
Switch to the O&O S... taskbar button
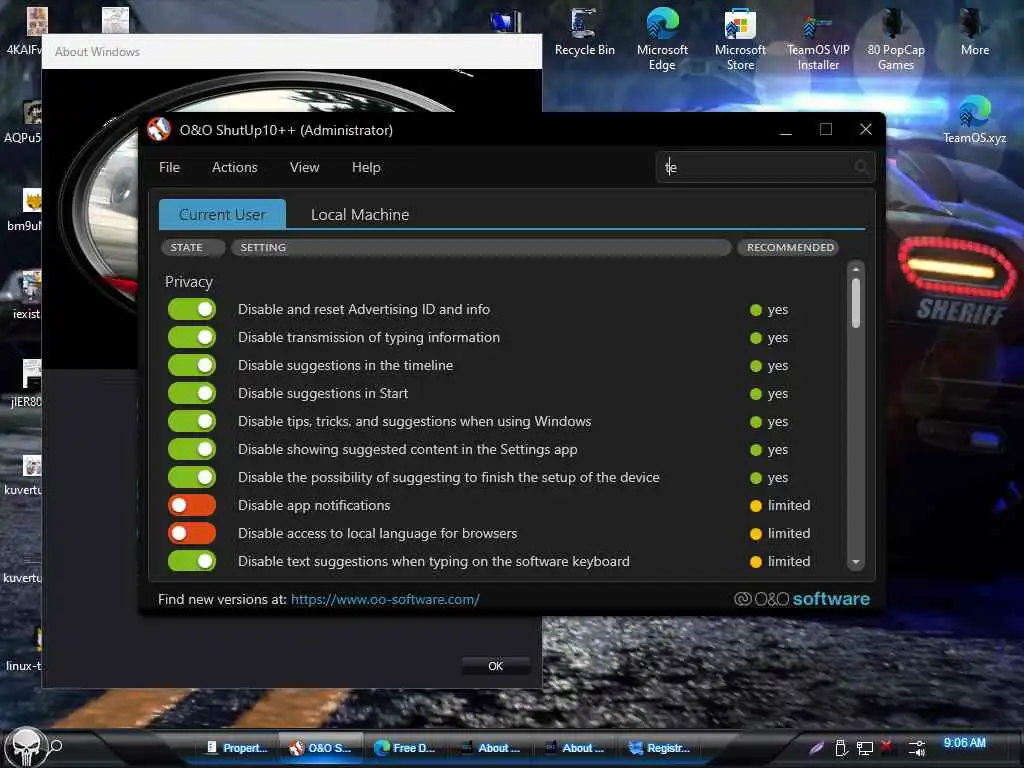pos(320,748)
